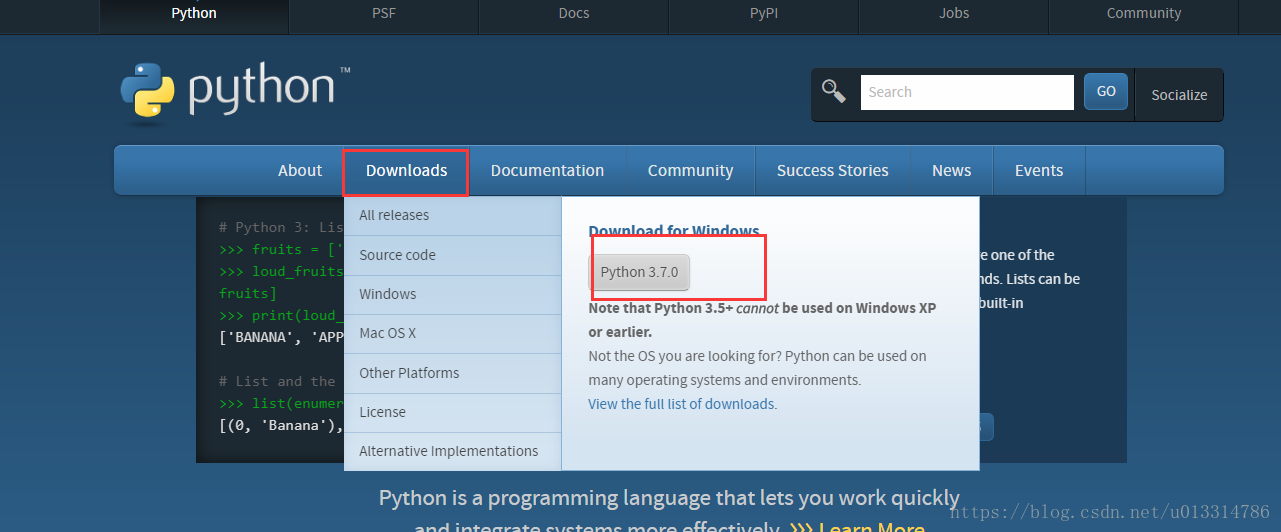Image resolution: width=1281 pixels, height=532 pixels.
Task: Expand the Socialize dropdown
Action: coord(1179,95)
